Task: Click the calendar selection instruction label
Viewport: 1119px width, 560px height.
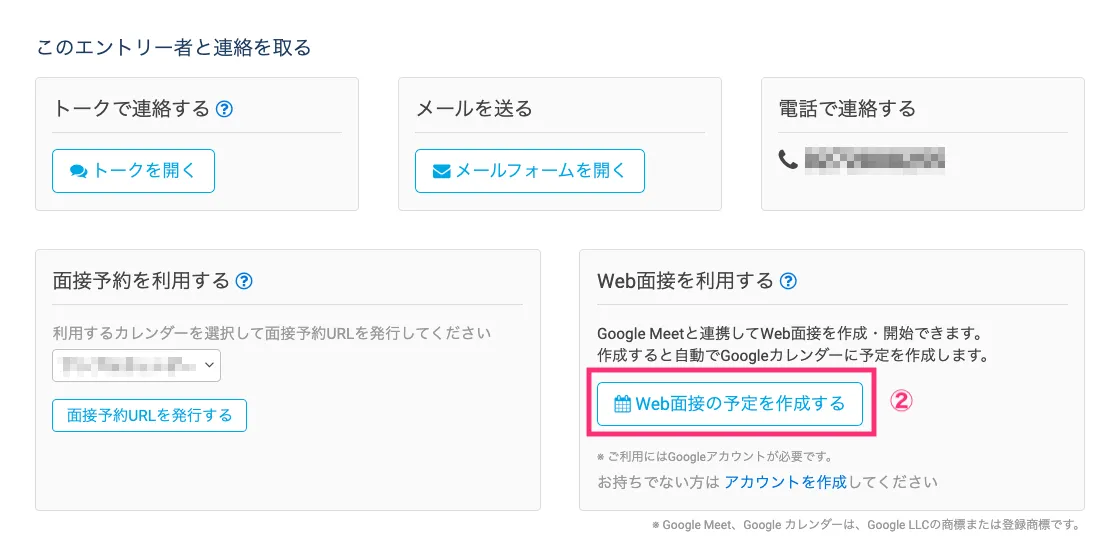Action: point(272,333)
